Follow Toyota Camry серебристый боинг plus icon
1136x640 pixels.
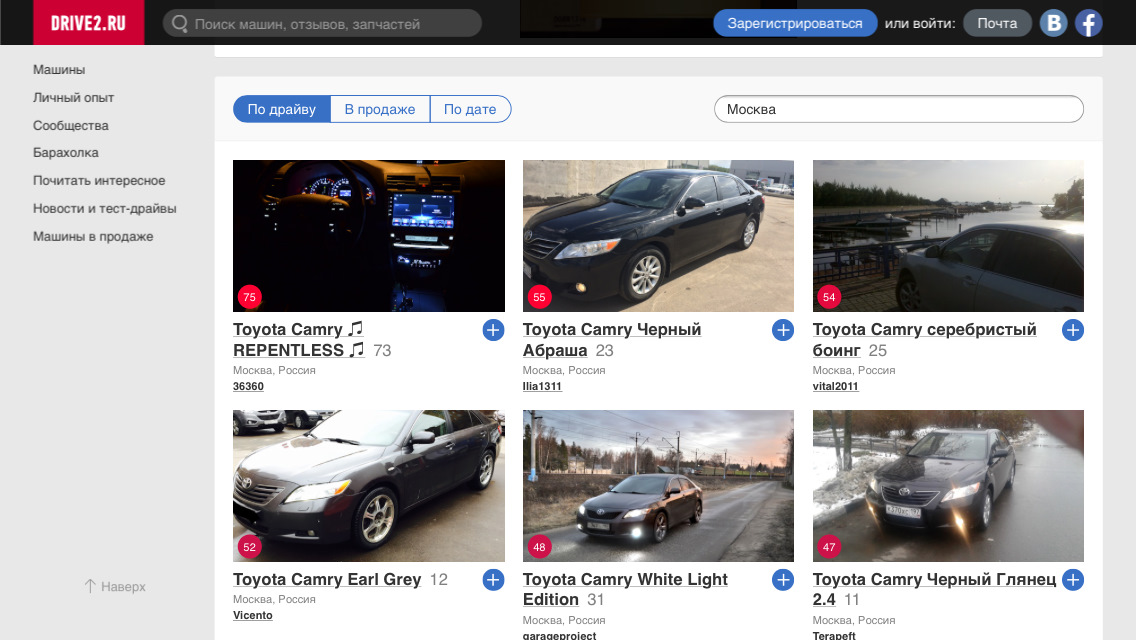point(1072,330)
